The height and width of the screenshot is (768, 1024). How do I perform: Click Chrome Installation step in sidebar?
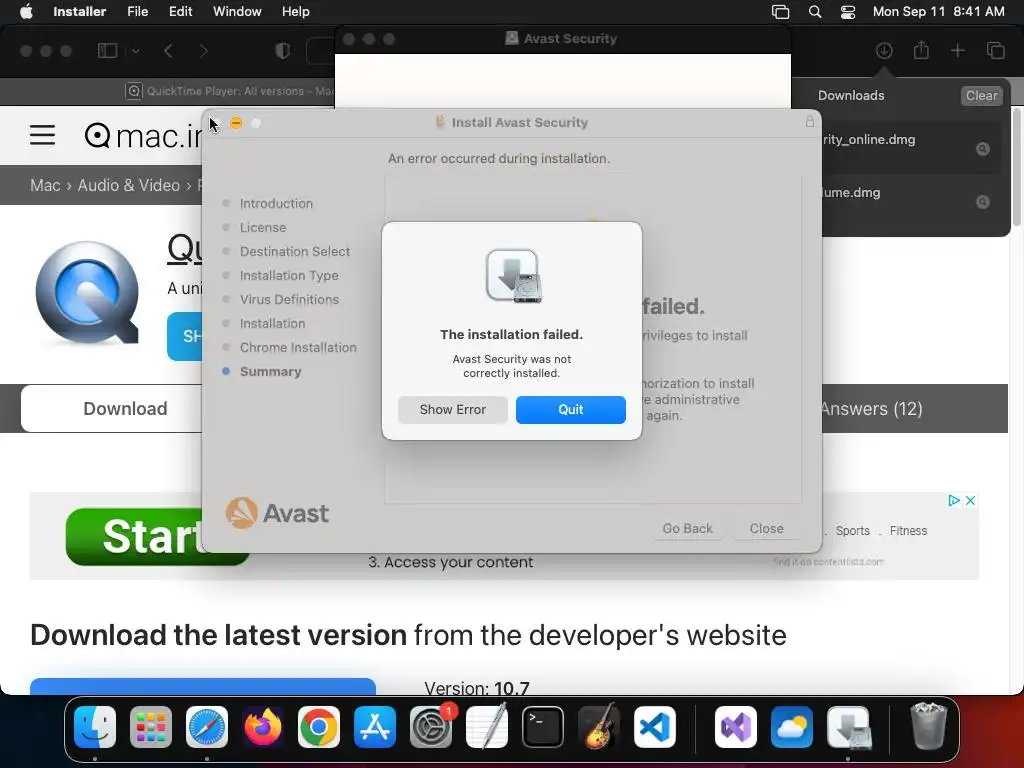298,347
